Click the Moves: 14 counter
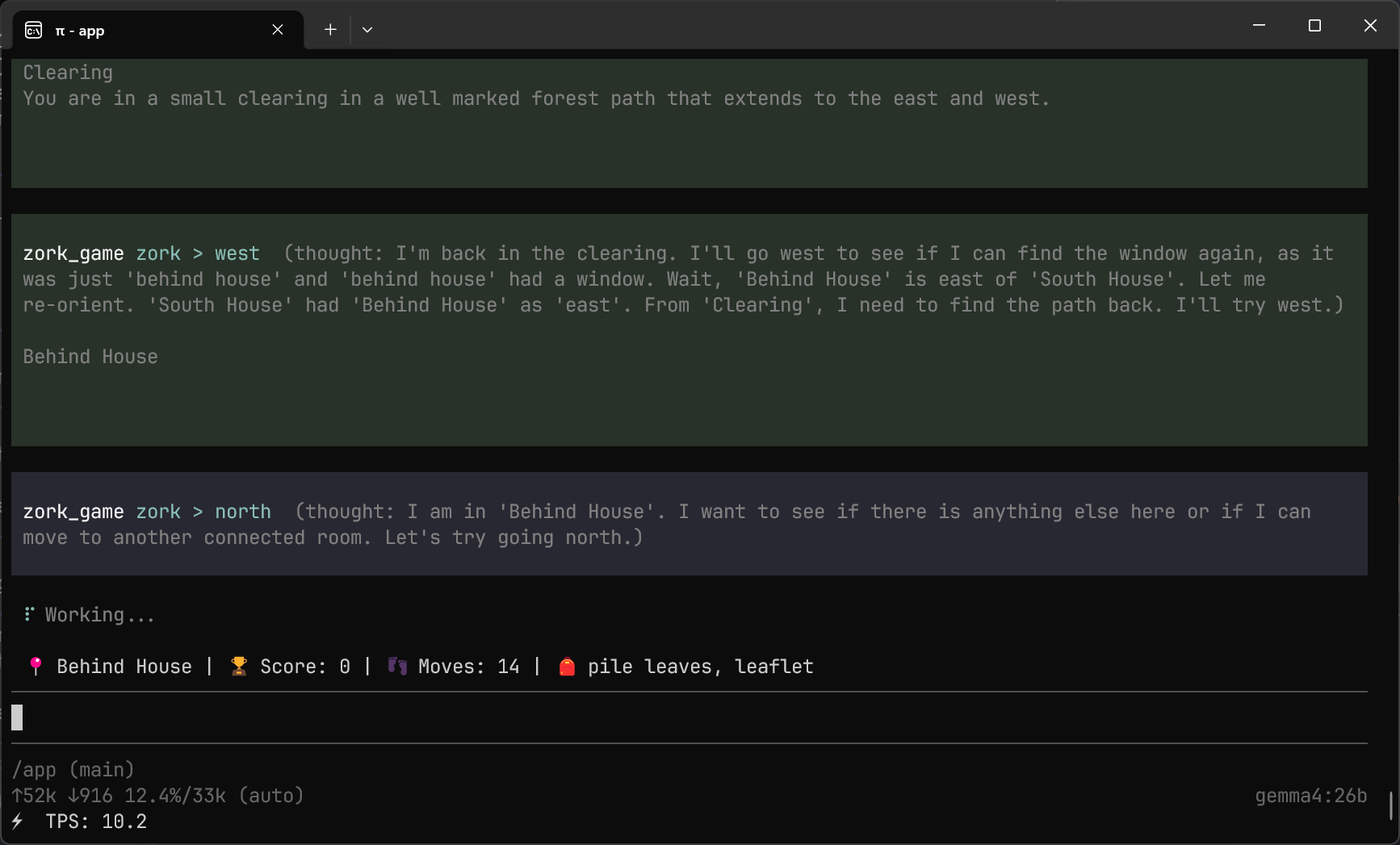The image size is (1400, 845). (x=468, y=666)
